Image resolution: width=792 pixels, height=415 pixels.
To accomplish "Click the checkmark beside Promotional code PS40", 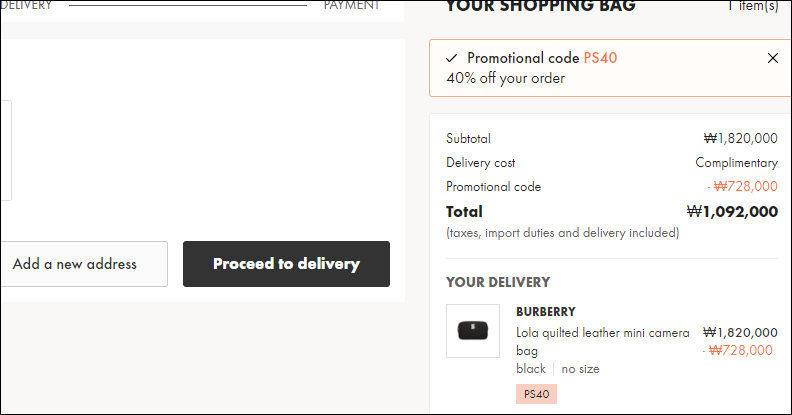I will click(x=452, y=58).
